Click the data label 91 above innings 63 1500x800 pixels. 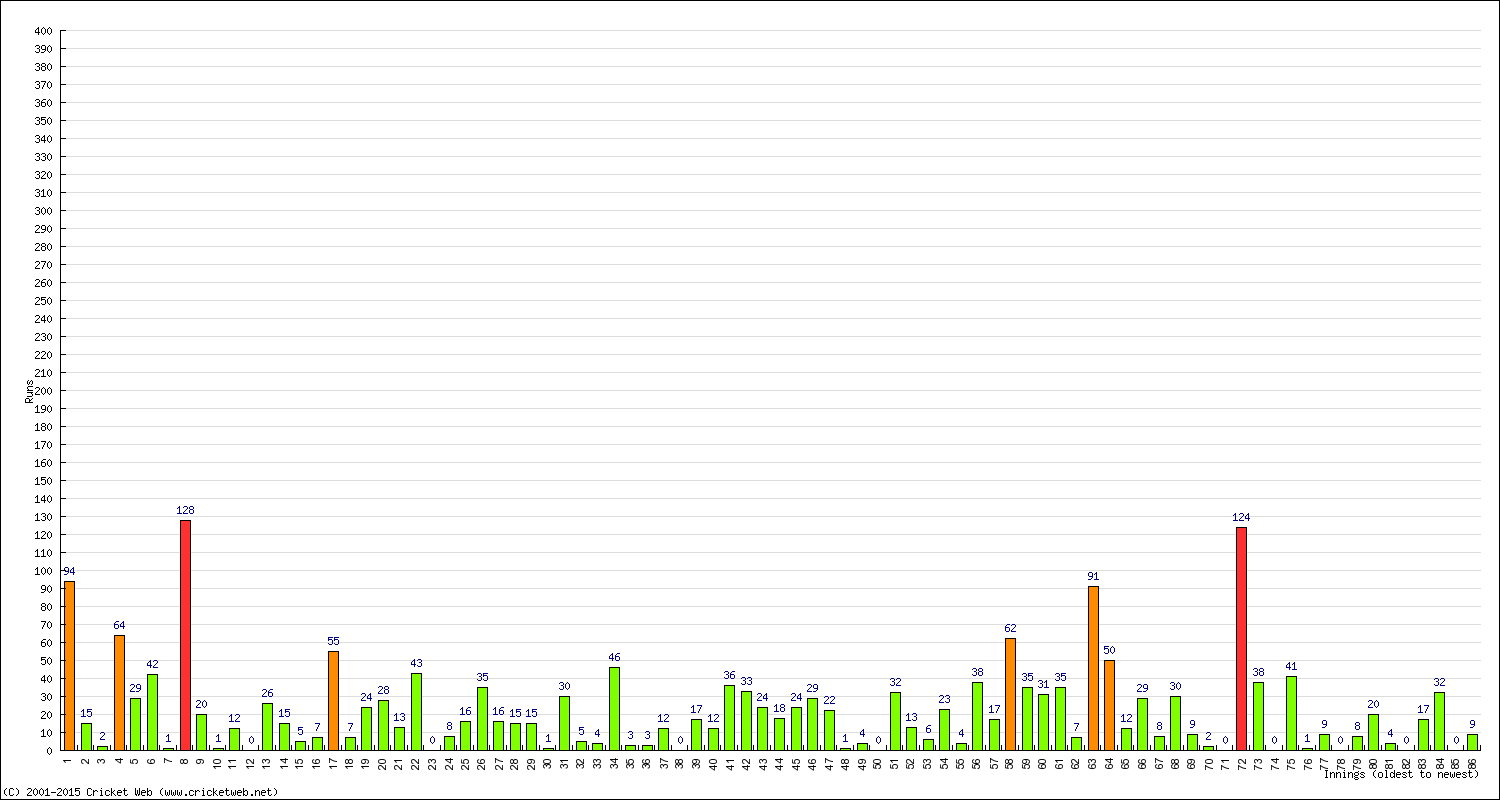[x=1093, y=576]
